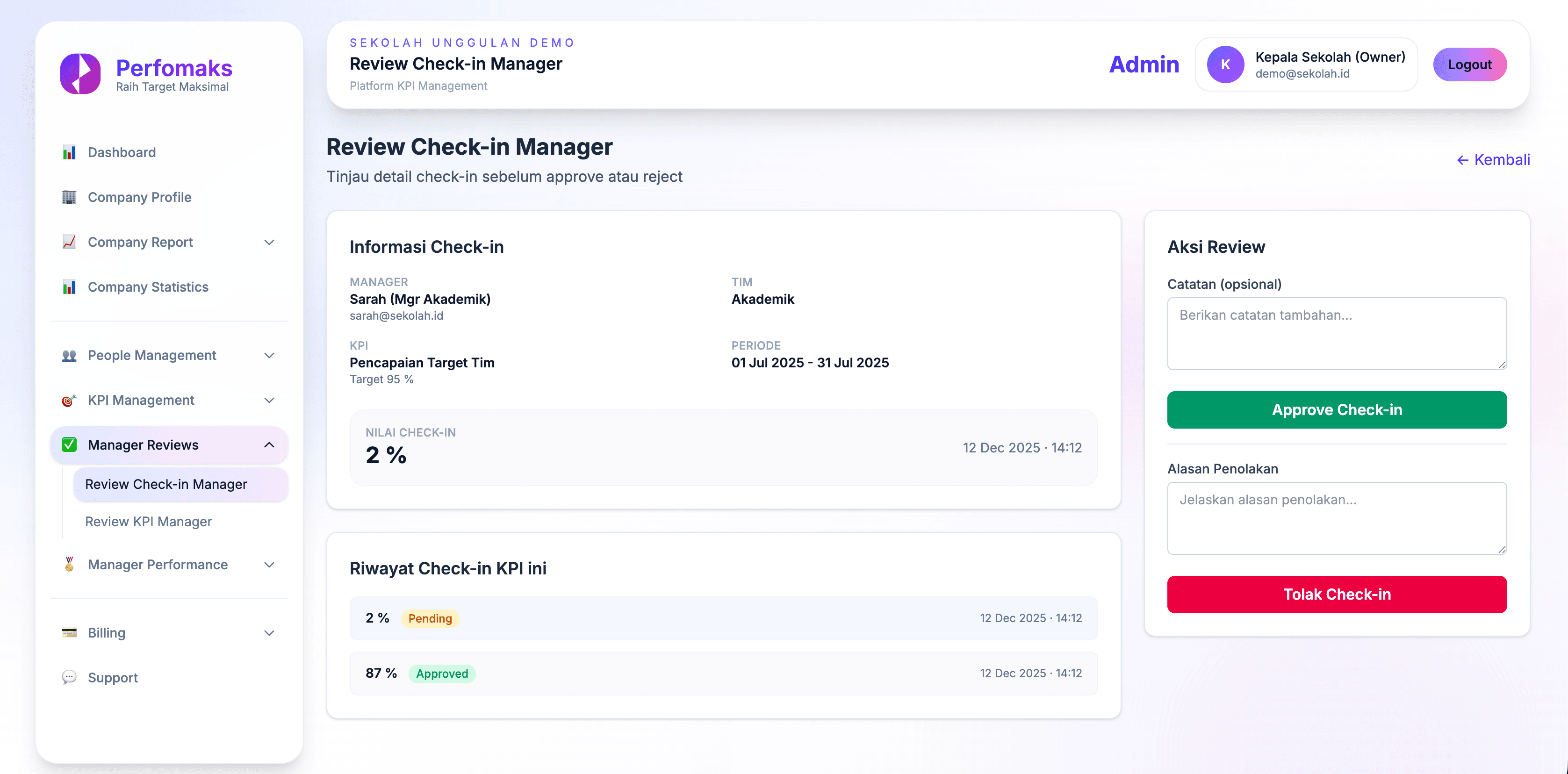The width and height of the screenshot is (1568, 774).
Task: Collapse the Manager Reviews section
Action: coord(269,444)
